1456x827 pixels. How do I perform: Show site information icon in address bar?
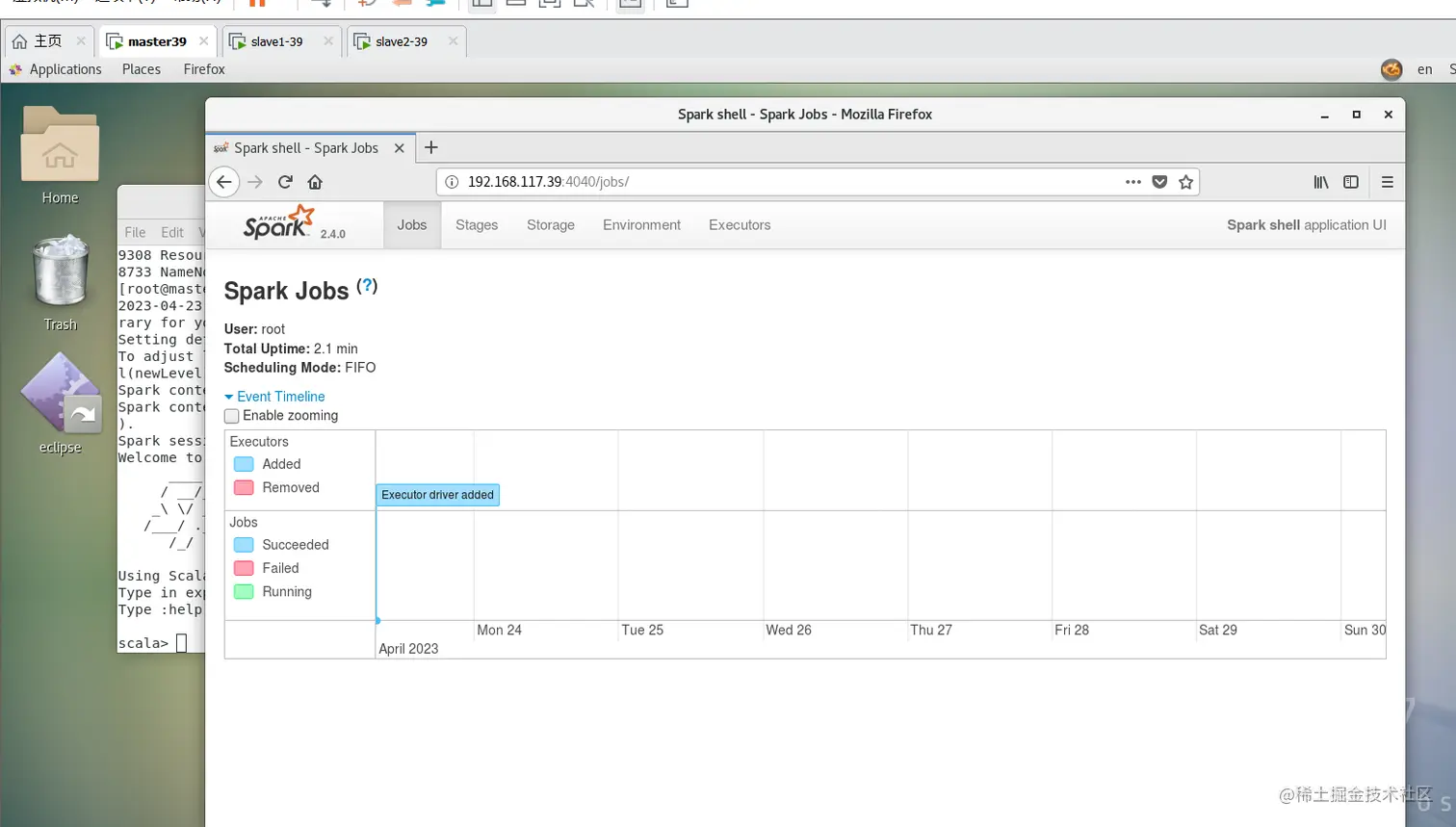452,182
